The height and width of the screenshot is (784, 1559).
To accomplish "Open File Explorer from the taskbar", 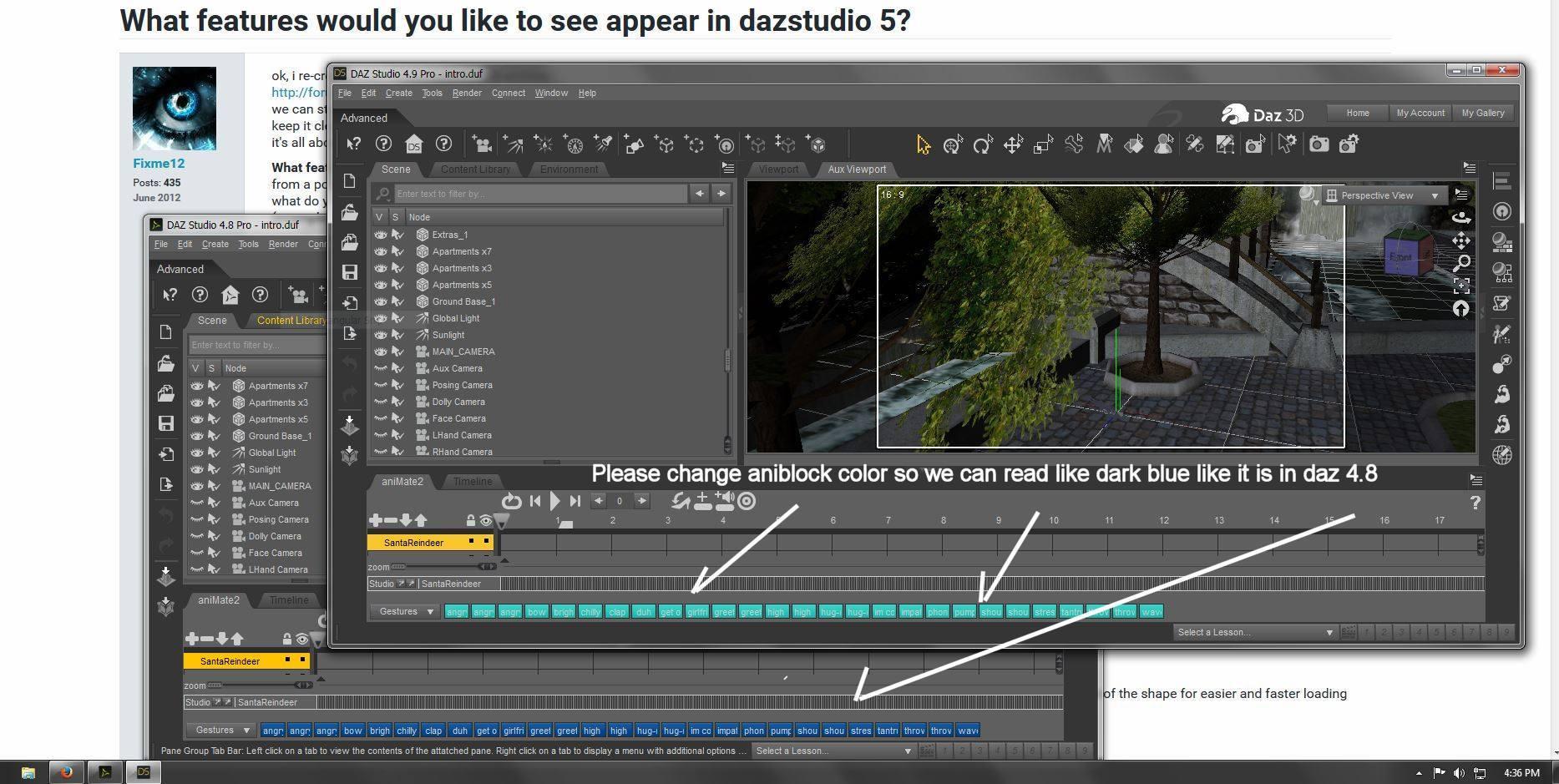I will coord(28,772).
